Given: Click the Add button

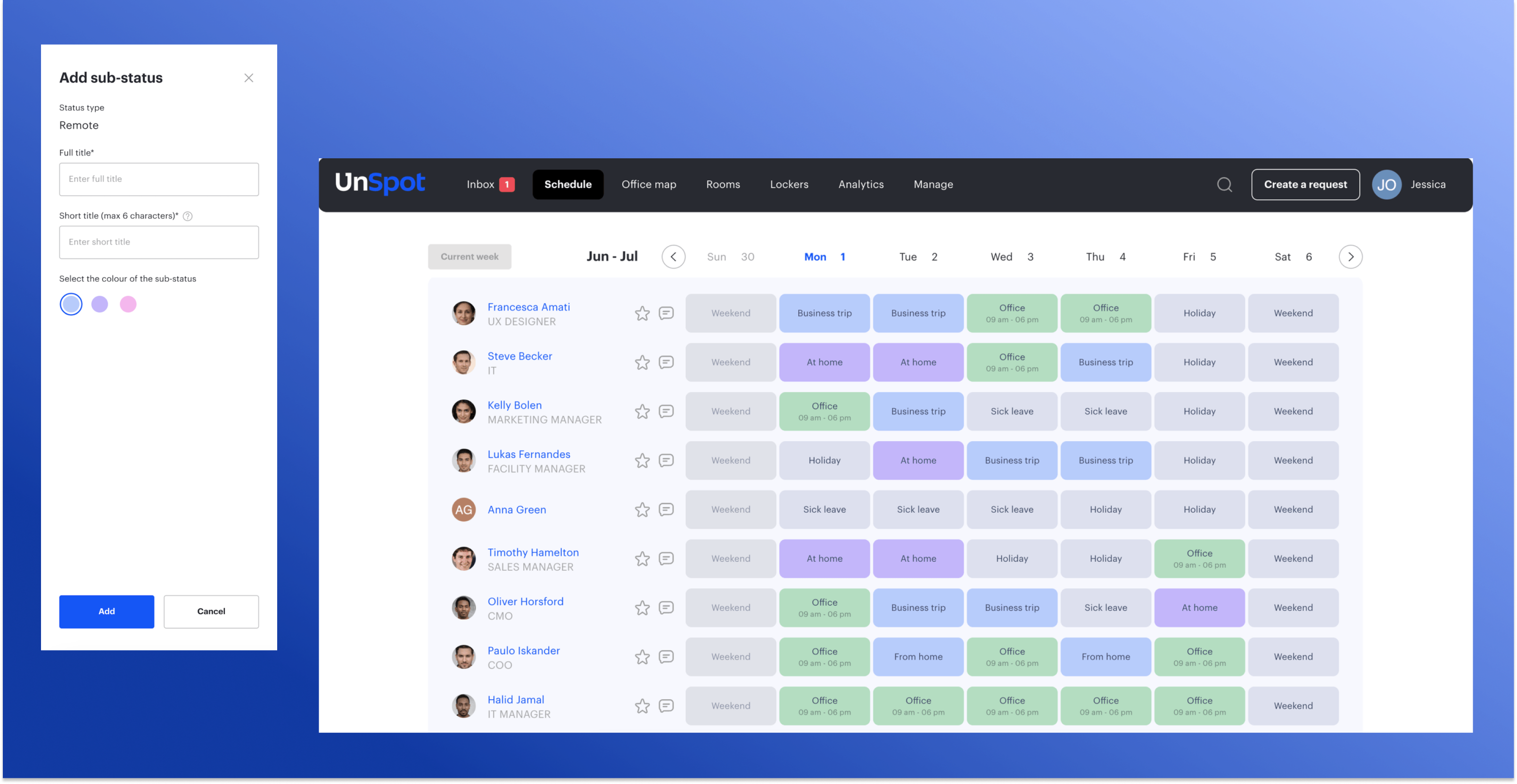Looking at the screenshot, I should tap(107, 612).
